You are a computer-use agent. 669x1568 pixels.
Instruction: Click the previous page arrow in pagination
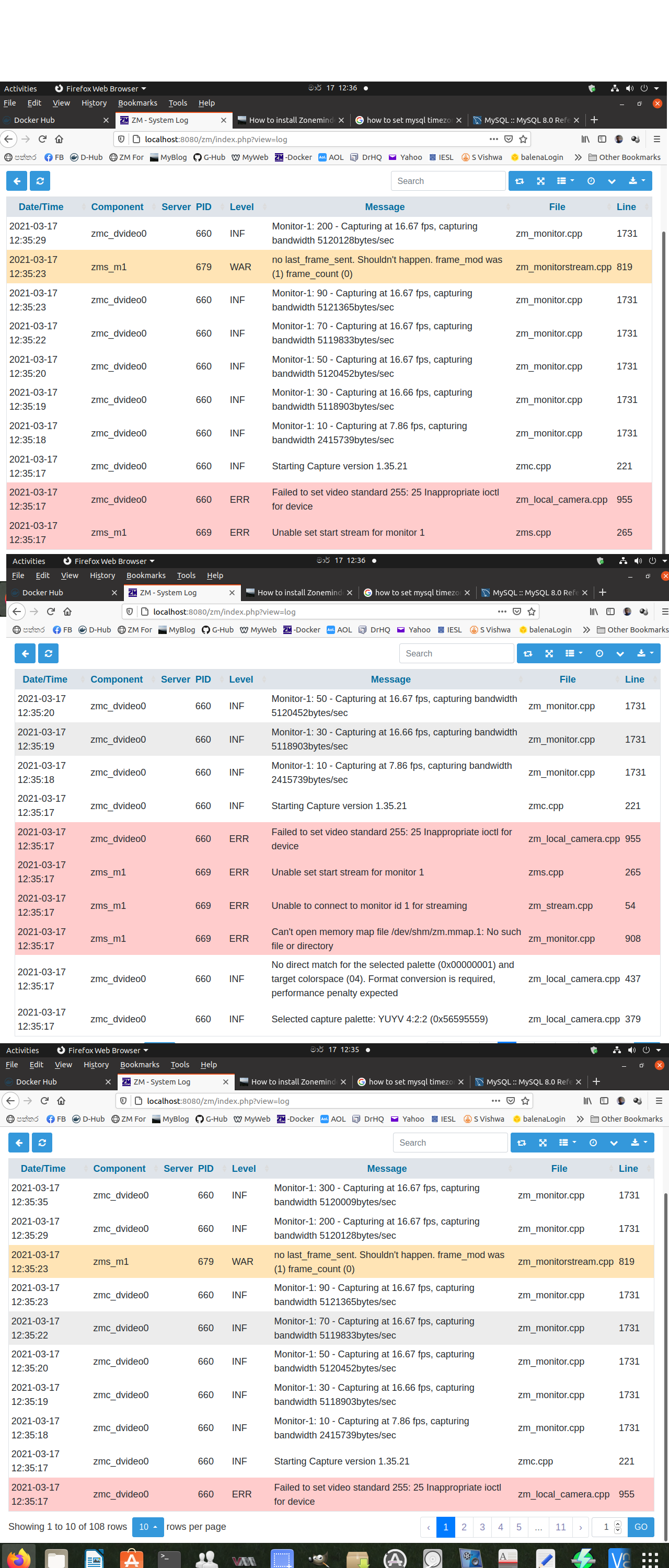[429, 1527]
